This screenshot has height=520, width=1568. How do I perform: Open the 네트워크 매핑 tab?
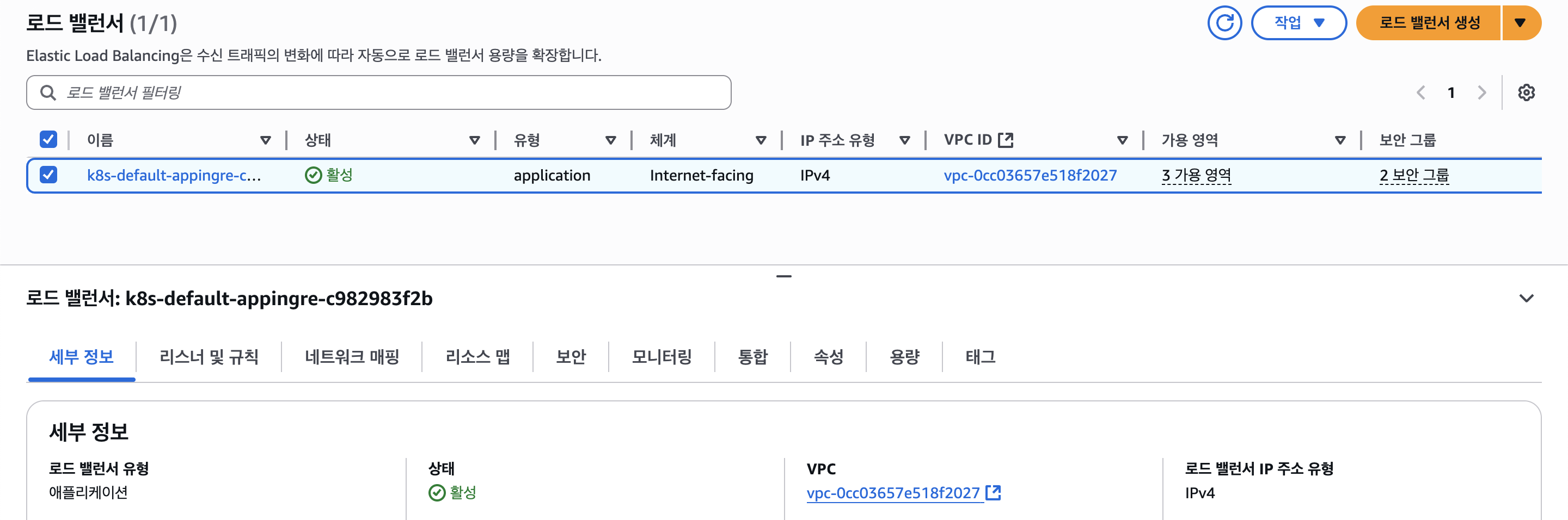[x=352, y=356]
